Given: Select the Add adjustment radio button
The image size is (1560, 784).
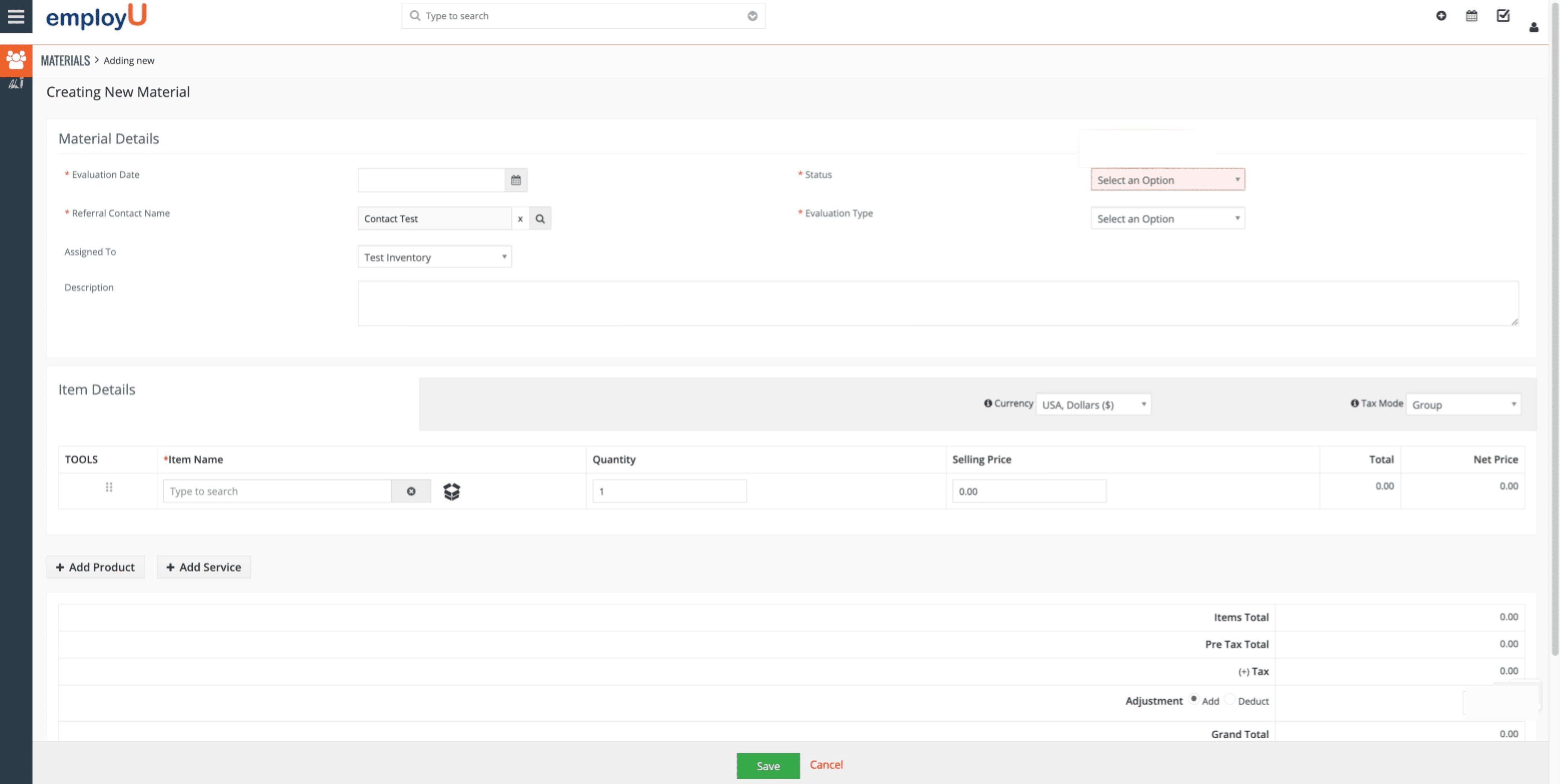Looking at the screenshot, I should (x=1193, y=699).
